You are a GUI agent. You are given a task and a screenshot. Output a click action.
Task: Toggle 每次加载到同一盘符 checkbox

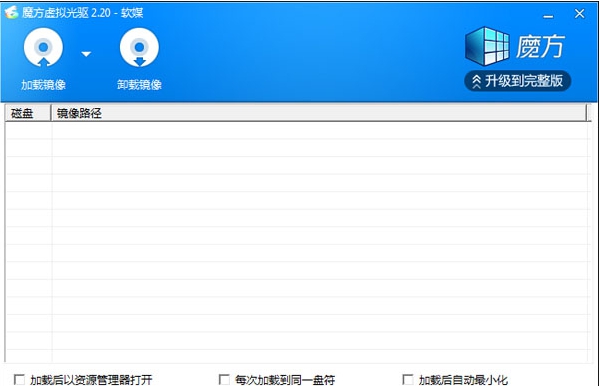[224, 380]
